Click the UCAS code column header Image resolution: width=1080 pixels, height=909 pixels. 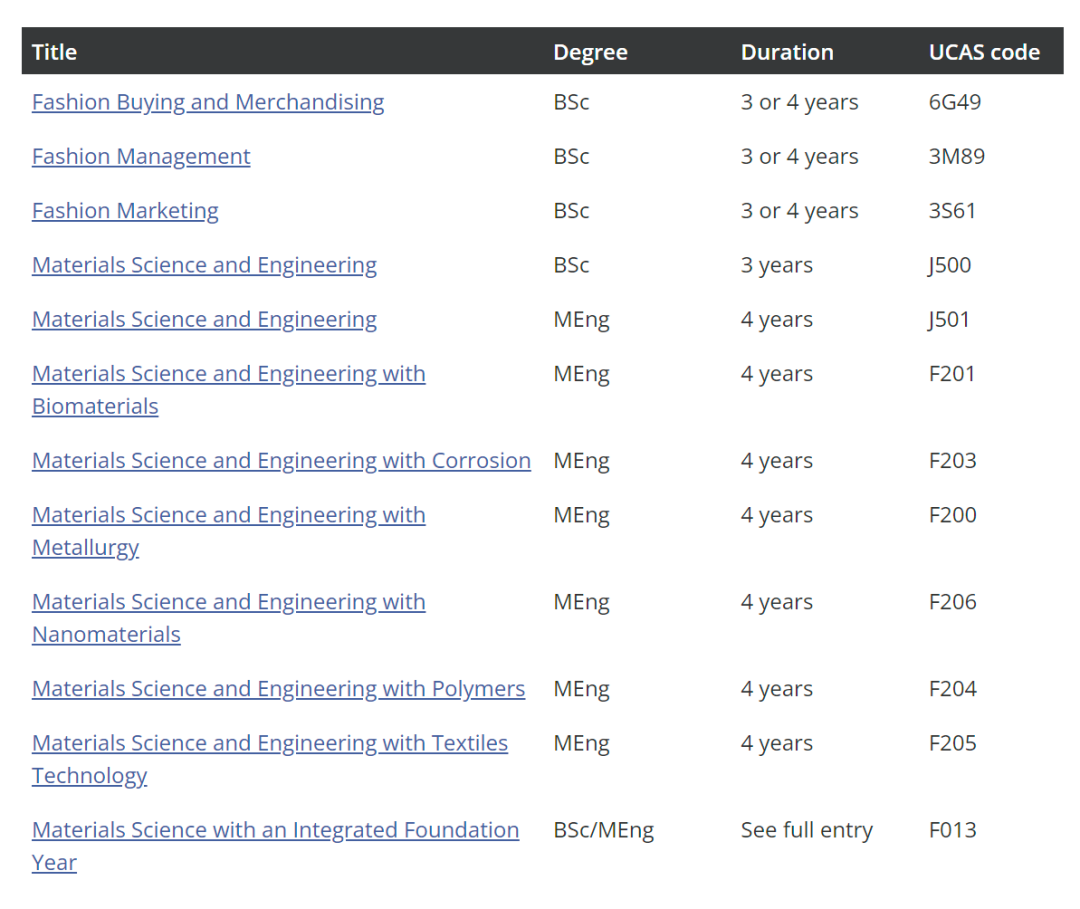tap(984, 52)
